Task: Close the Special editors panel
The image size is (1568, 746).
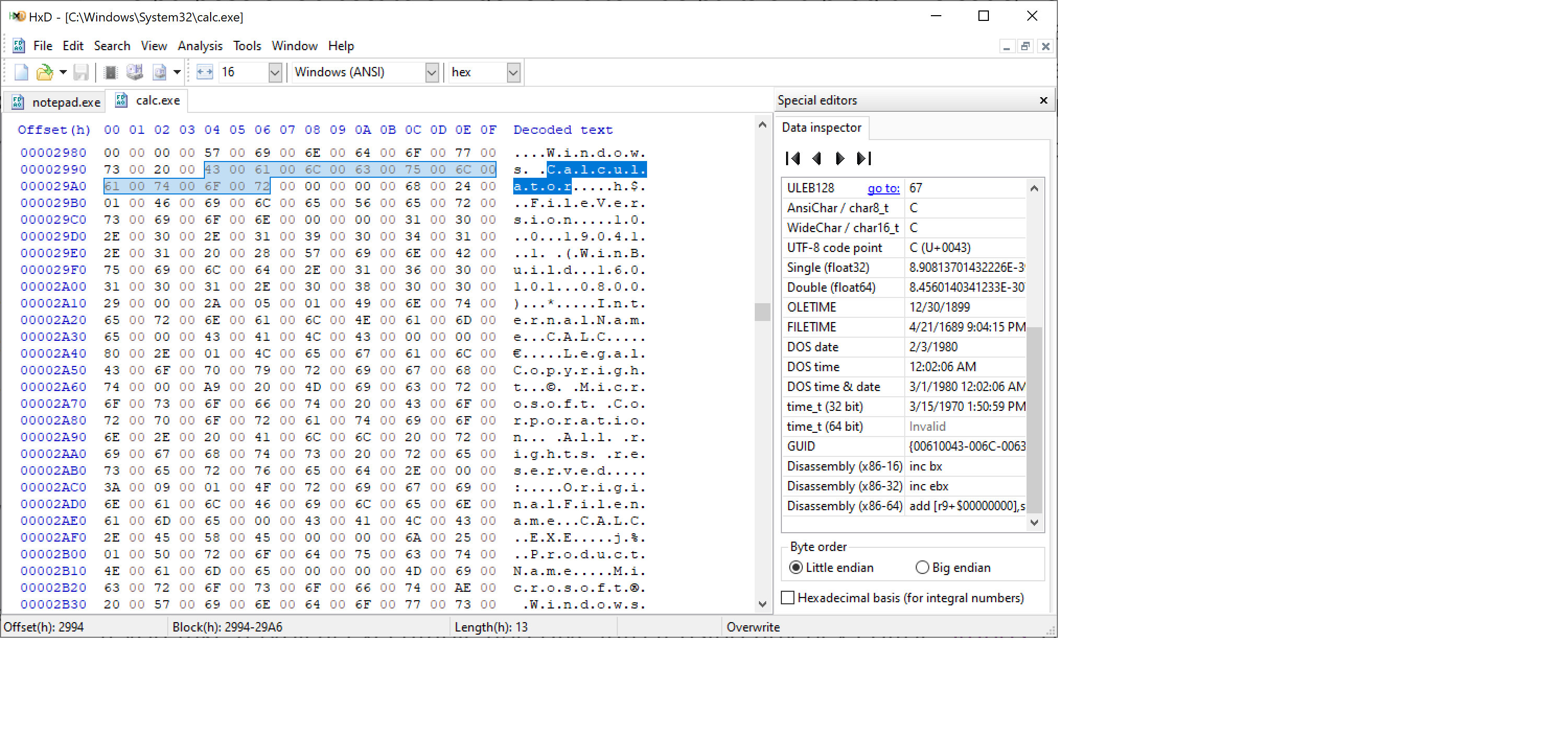Action: pyautogui.click(x=1043, y=100)
